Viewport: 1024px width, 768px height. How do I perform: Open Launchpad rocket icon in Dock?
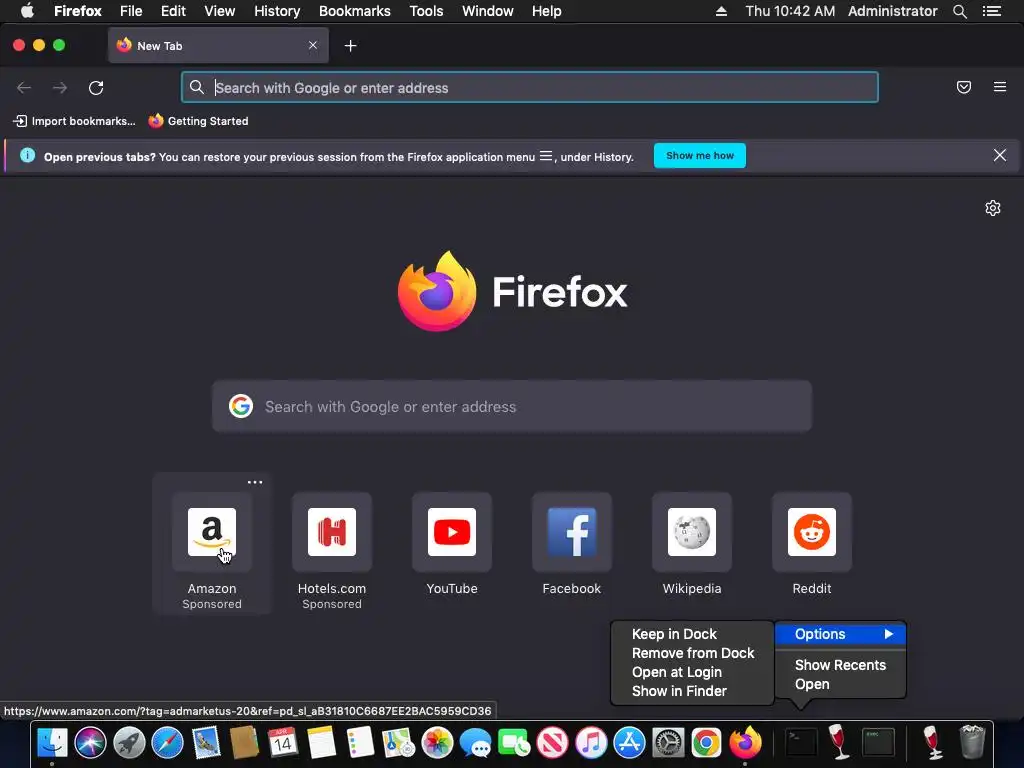click(x=129, y=743)
